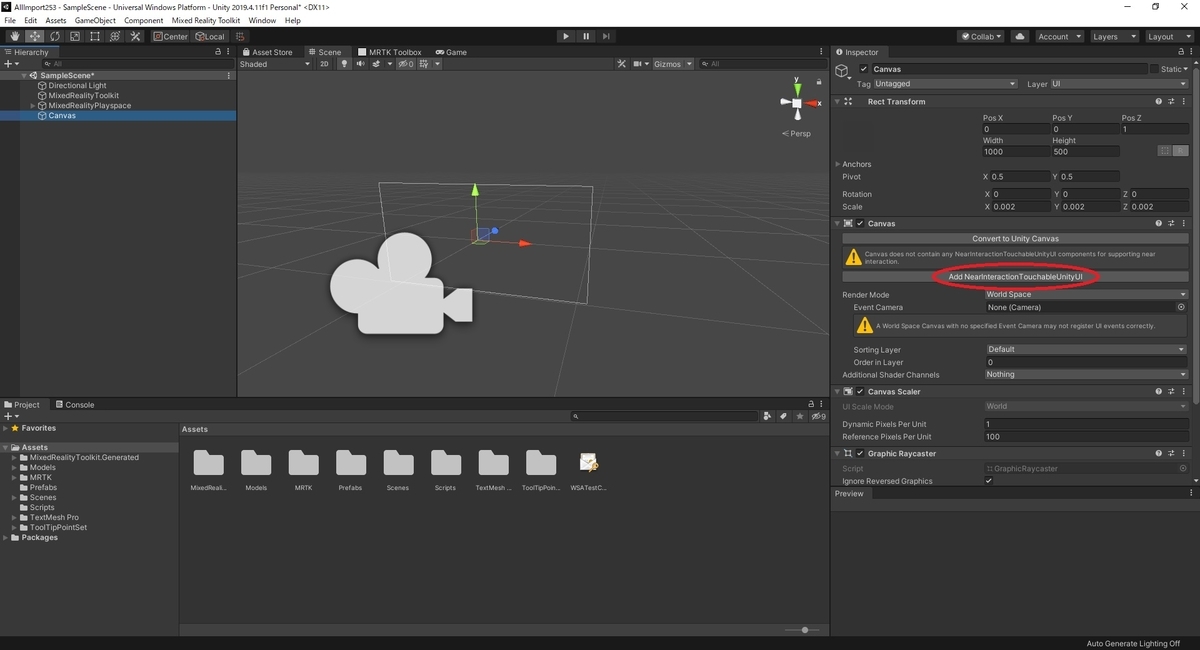Viewport: 1200px width, 650px height.
Task: Click the Pause button
Action: pyautogui.click(x=586, y=36)
